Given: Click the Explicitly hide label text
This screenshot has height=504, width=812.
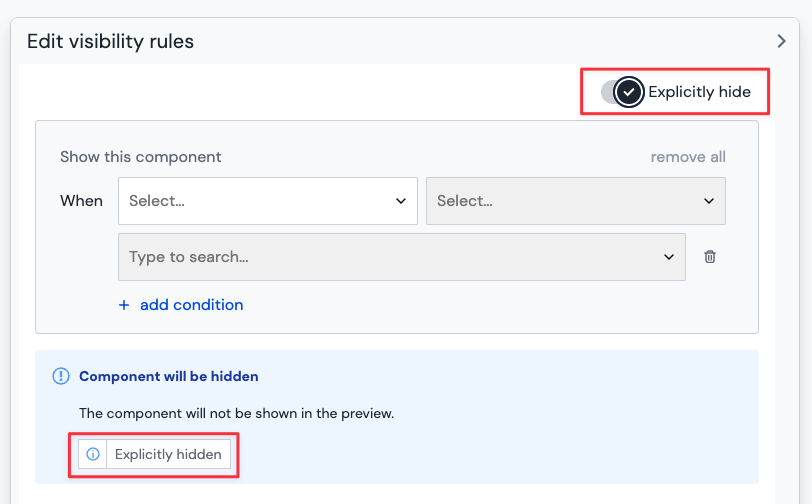Looking at the screenshot, I should click(699, 92).
